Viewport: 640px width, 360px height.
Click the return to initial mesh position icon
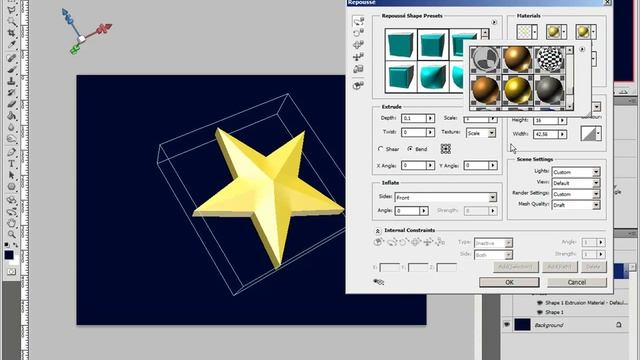pyautogui.click(x=358, y=85)
